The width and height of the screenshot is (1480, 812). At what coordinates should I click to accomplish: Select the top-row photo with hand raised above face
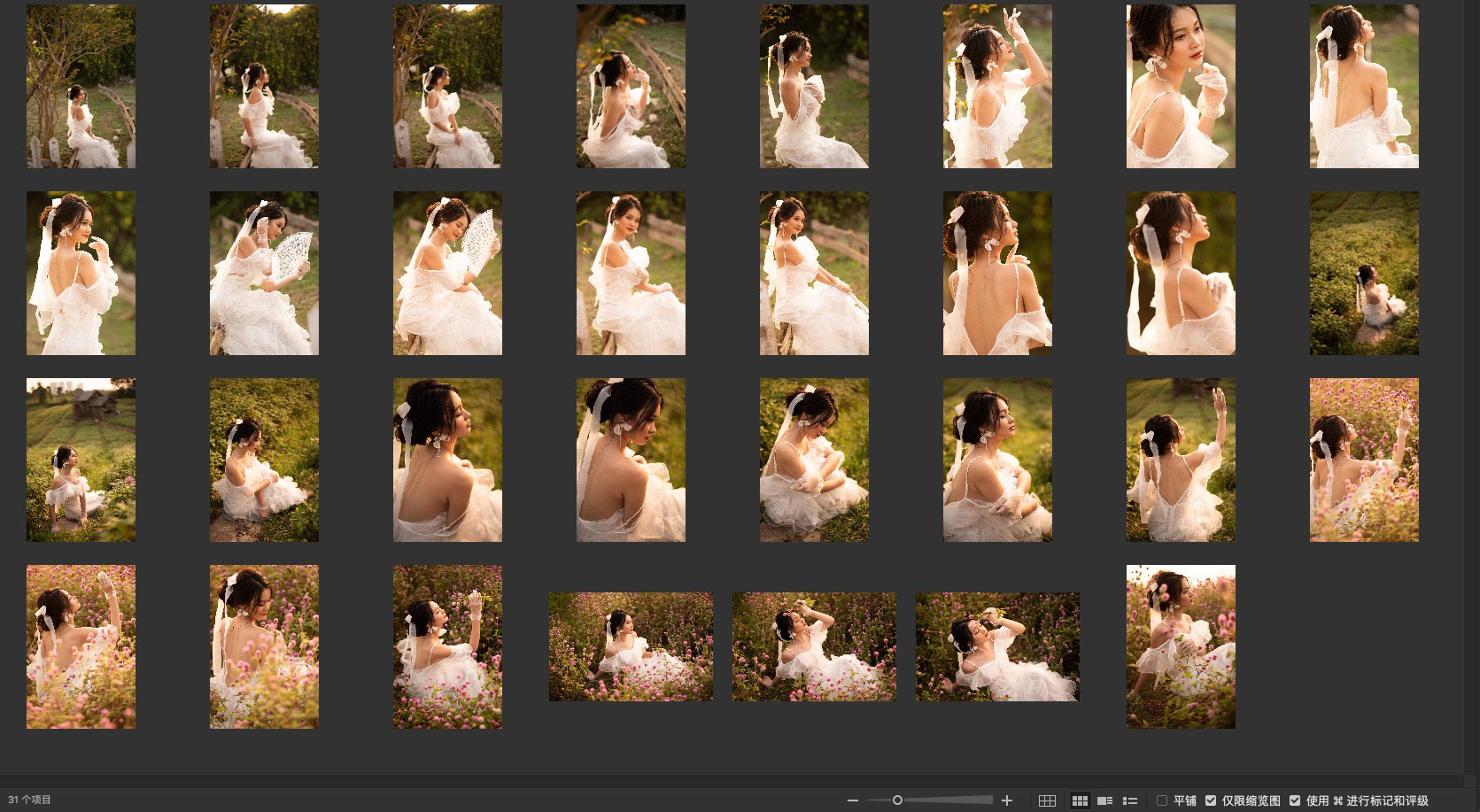click(997, 86)
